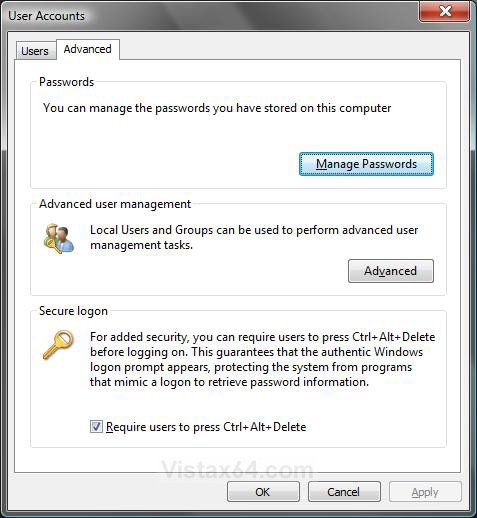Click the Ctrl+Alt+Delete security explanation paragraph

(x=262, y=359)
